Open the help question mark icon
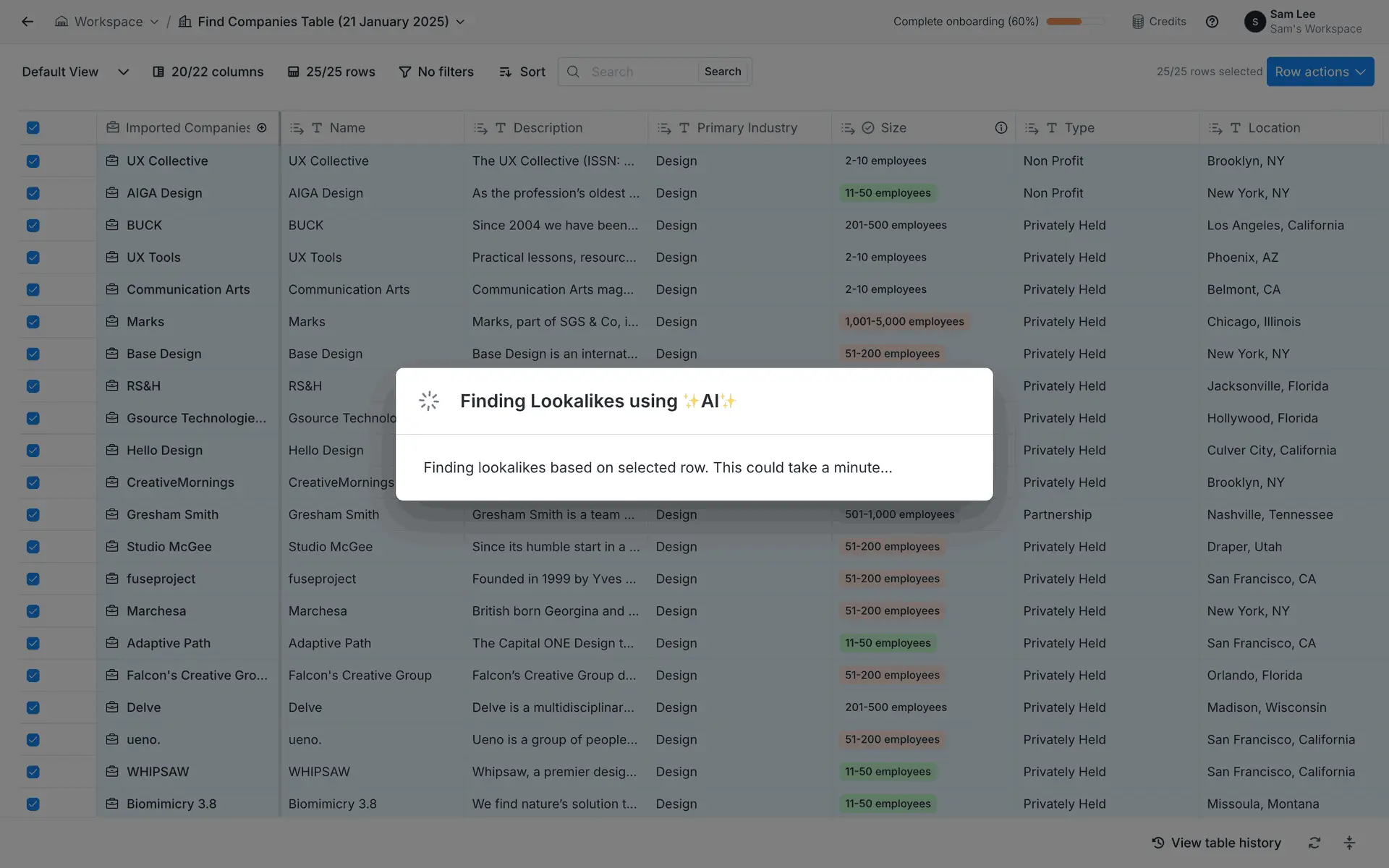 (x=1212, y=22)
